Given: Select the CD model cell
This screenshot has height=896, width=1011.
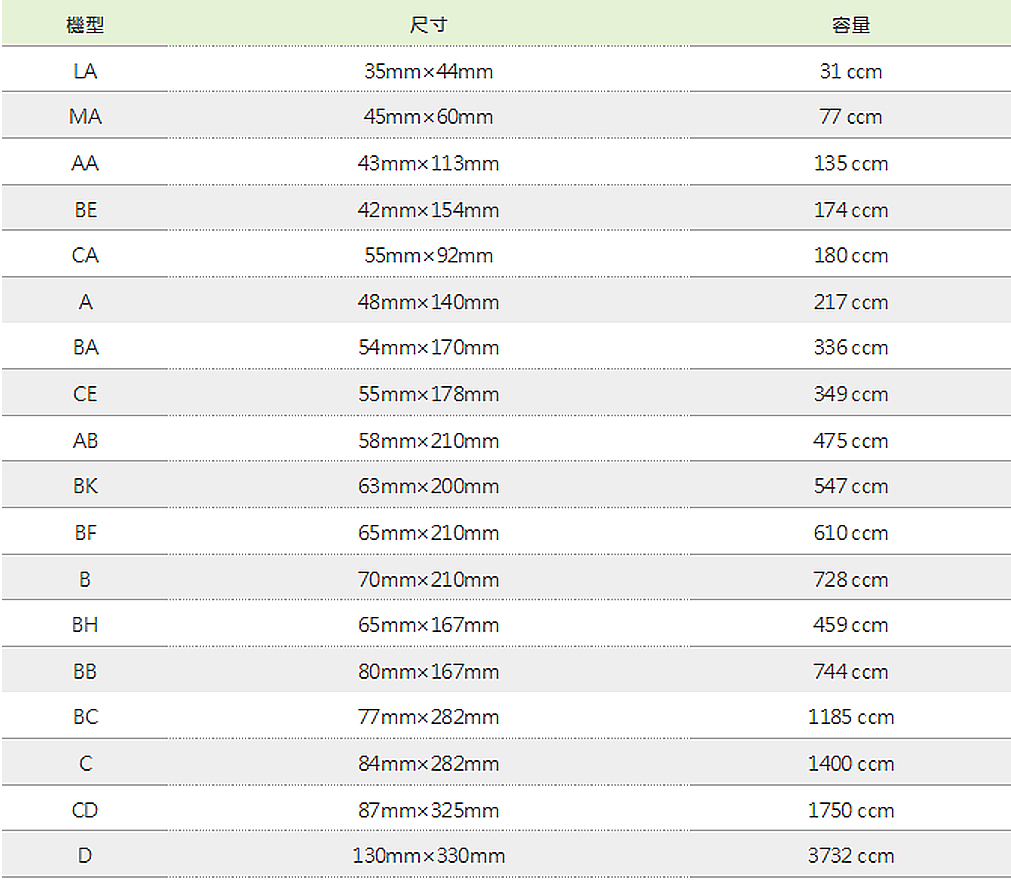Looking at the screenshot, I should coord(85,810).
